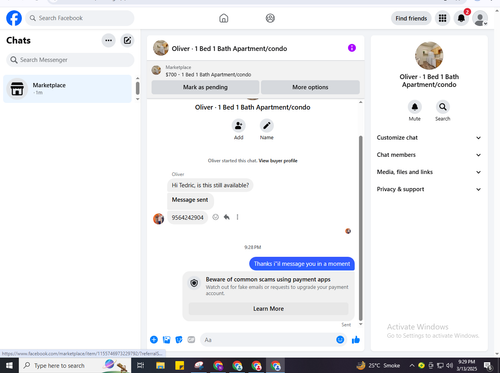The width and height of the screenshot is (500, 373).
Task: Go to the Facebook Home tab
Action: 224,18
